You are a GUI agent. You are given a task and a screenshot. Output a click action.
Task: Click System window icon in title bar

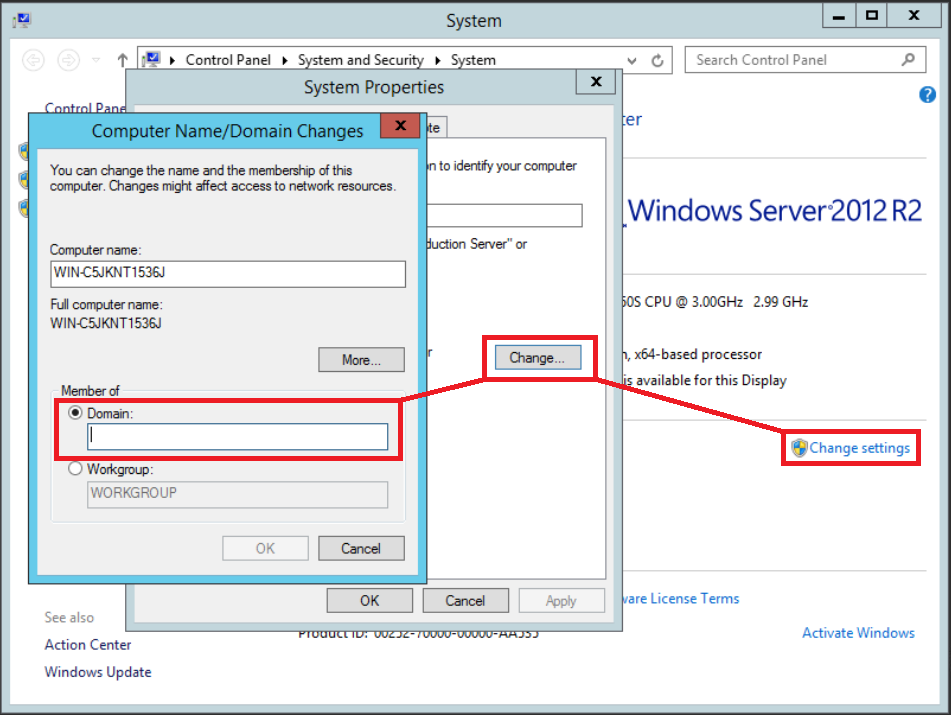(20, 20)
